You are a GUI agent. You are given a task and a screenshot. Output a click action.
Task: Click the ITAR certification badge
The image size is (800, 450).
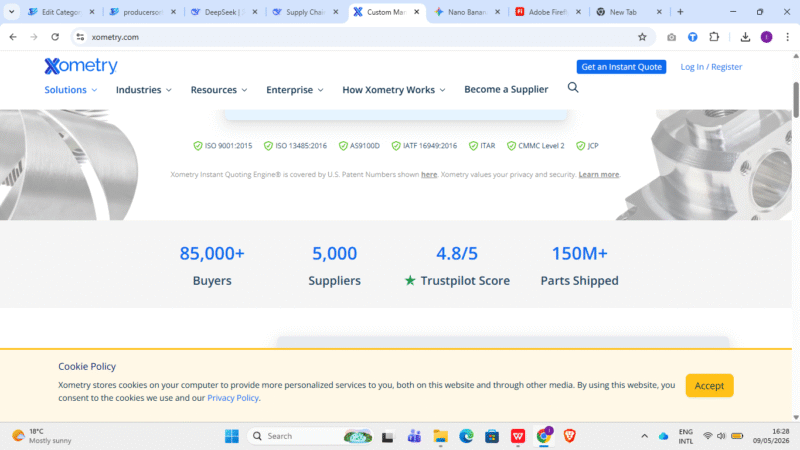(x=482, y=146)
